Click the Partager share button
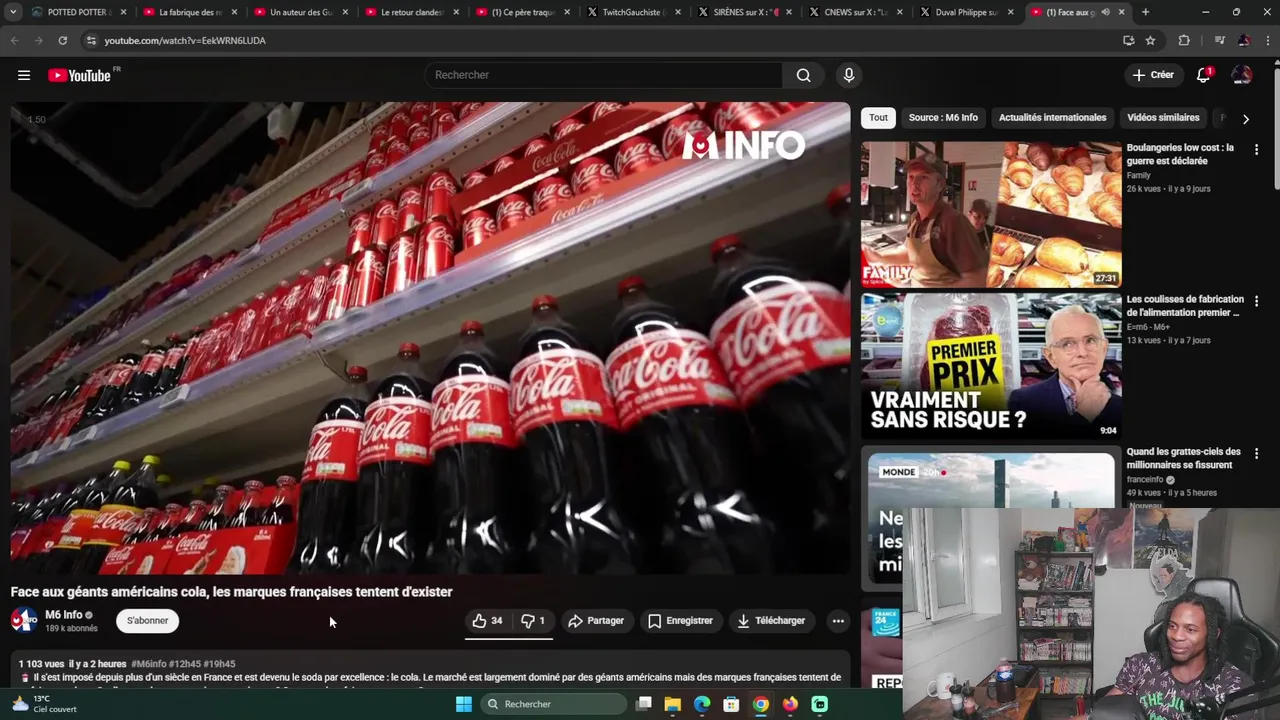This screenshot has height=720, width=1280. (x=596, y=621)
